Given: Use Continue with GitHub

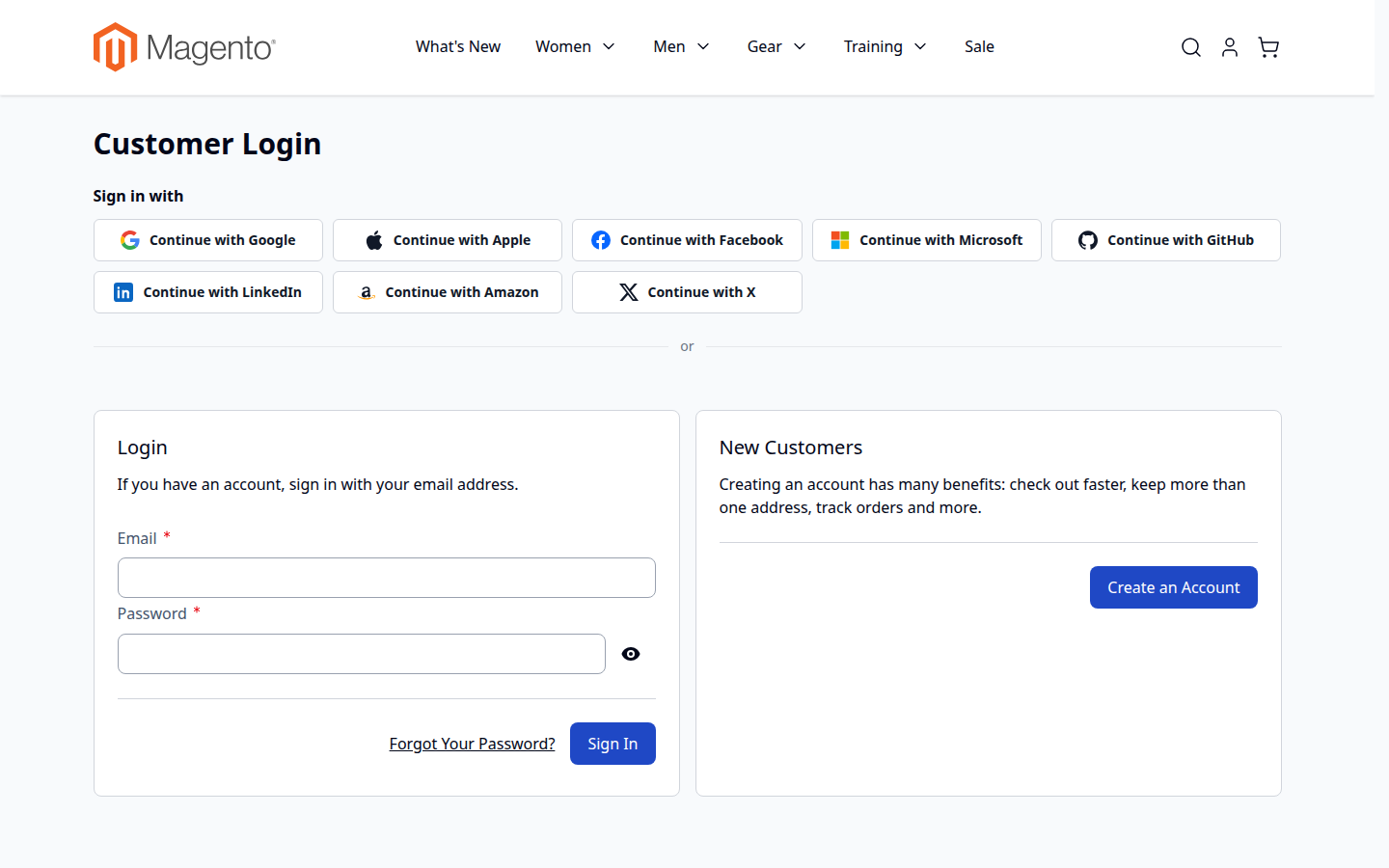Looking at the screenshot, I should click(x=1166, y=240).
